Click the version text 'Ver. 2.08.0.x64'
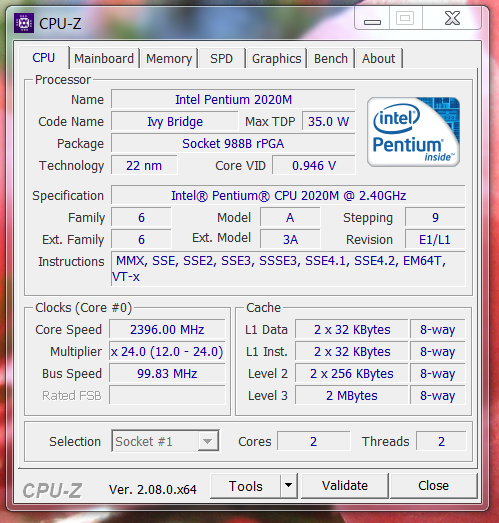499x523 pixels. point(153,489)
